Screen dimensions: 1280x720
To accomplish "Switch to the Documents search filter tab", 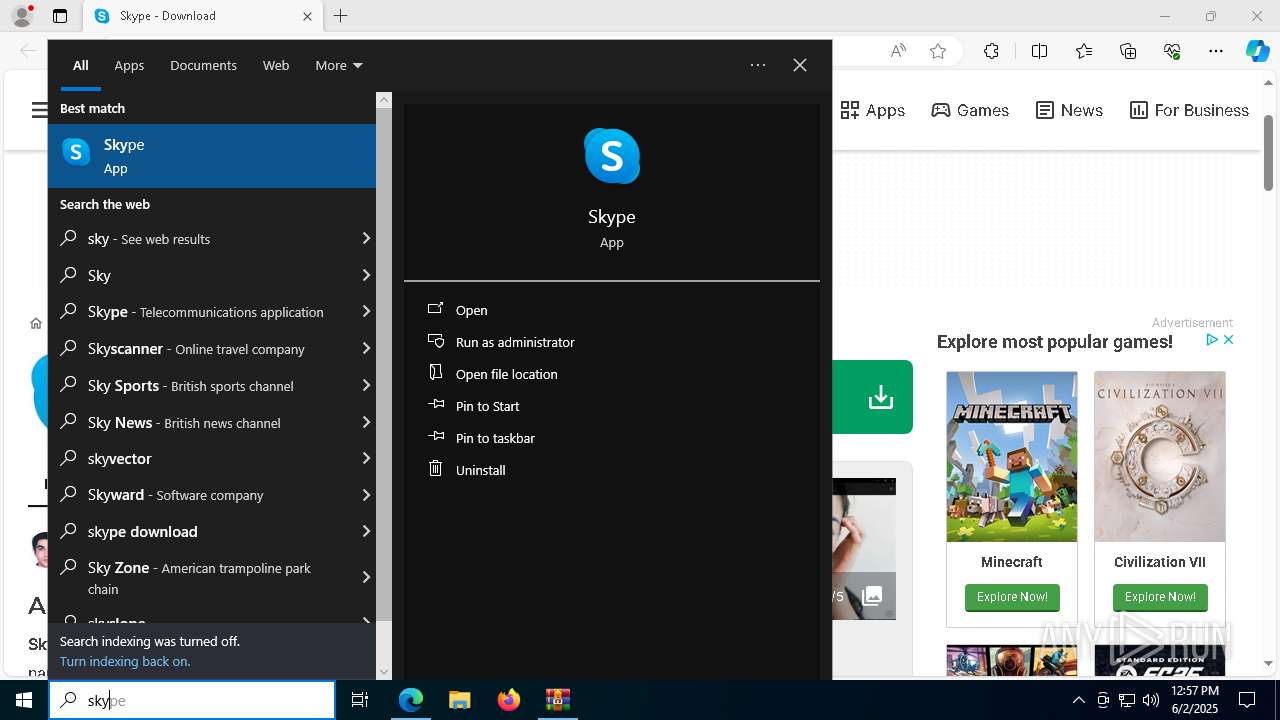I will pos(203,65).
